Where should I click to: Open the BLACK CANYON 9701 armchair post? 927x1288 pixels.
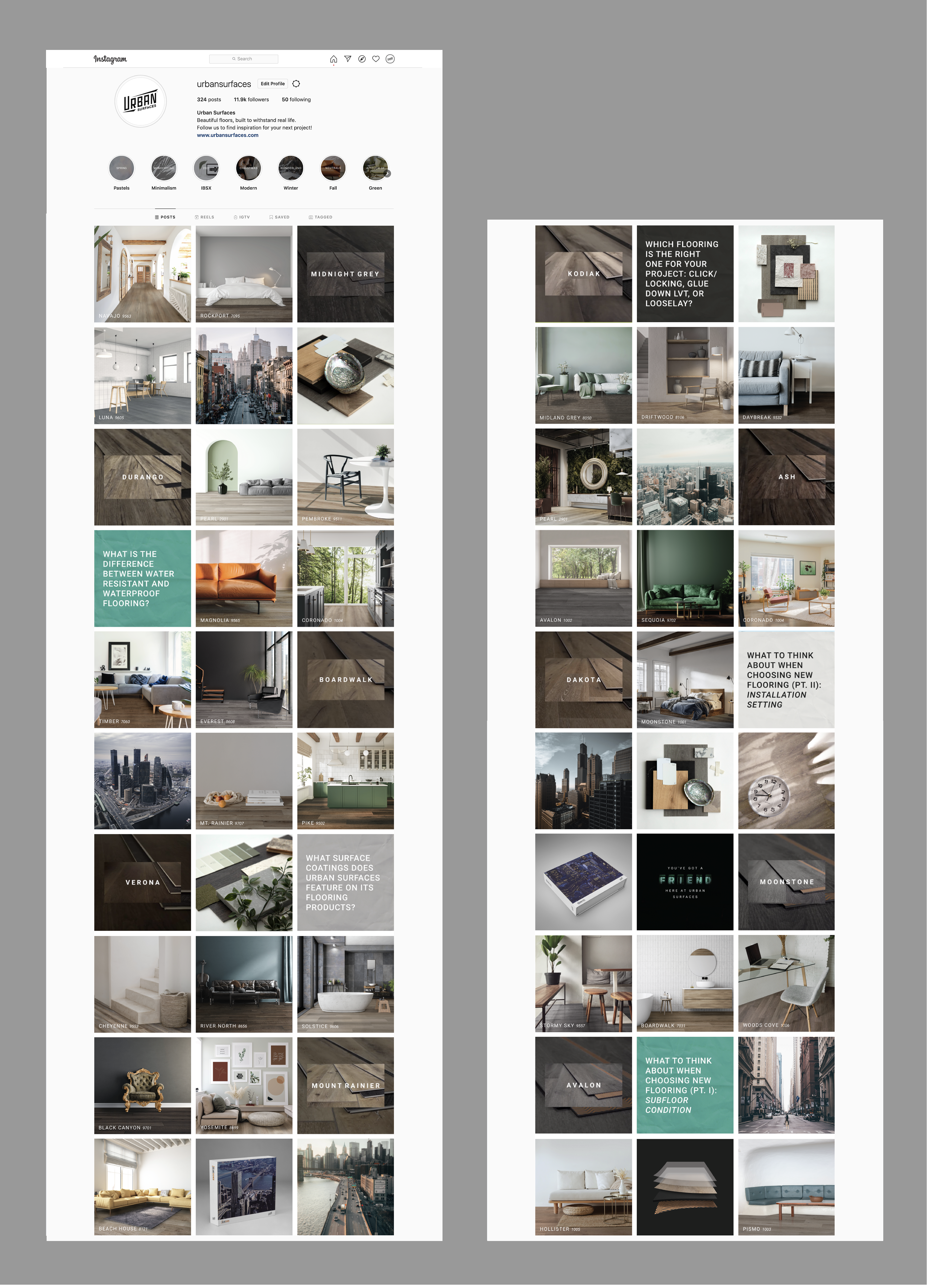[x=143, y=1086]
